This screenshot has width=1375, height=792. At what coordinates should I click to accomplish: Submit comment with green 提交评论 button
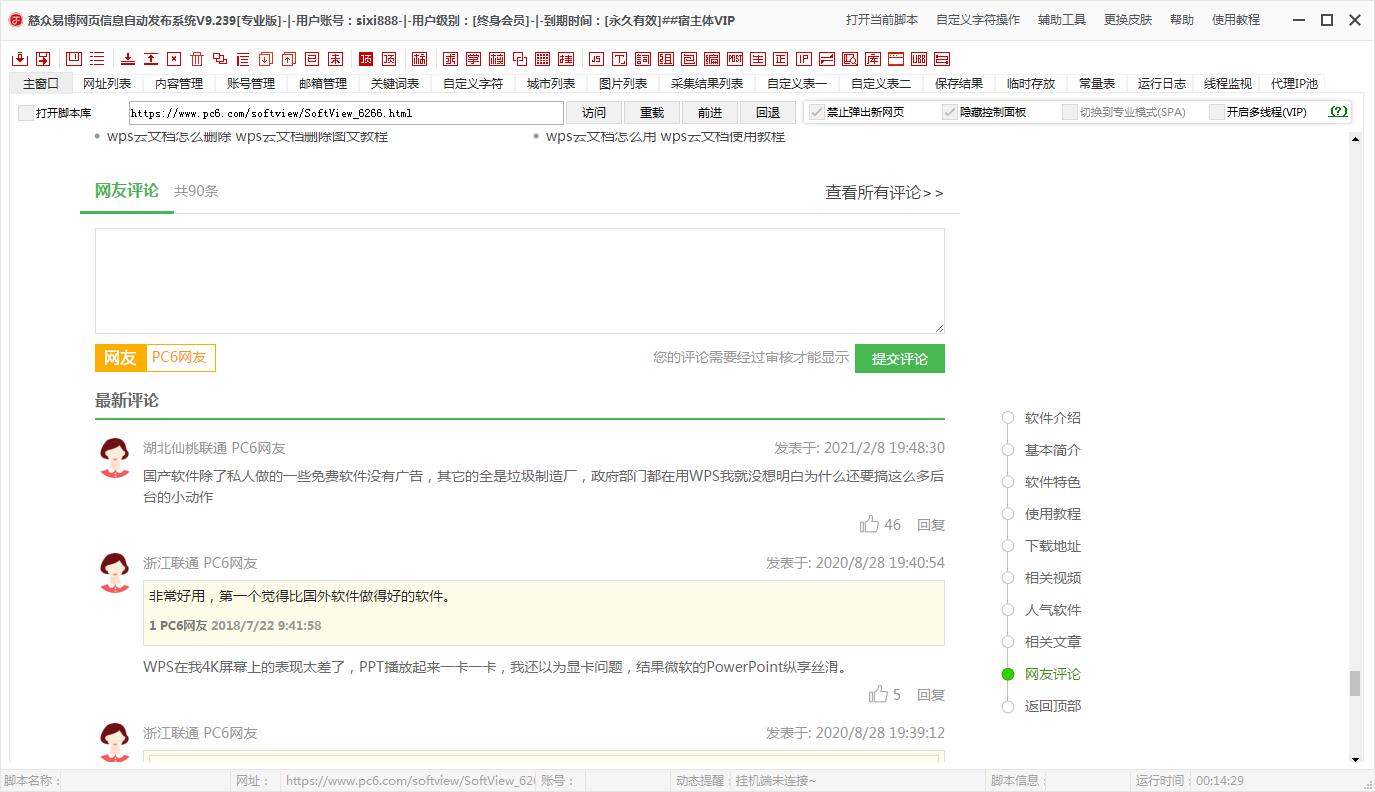click(x=900, y=359)
